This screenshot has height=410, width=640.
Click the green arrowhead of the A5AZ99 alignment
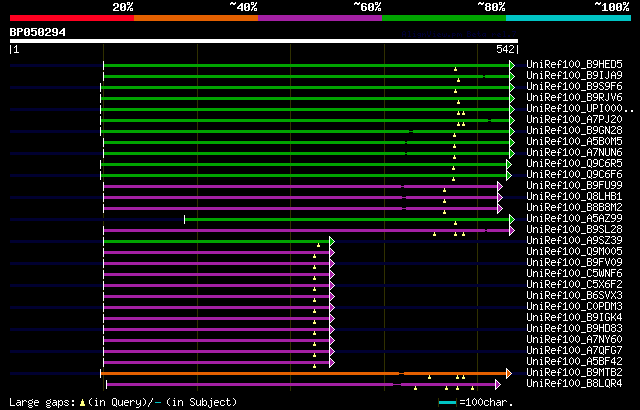[512, 219]
